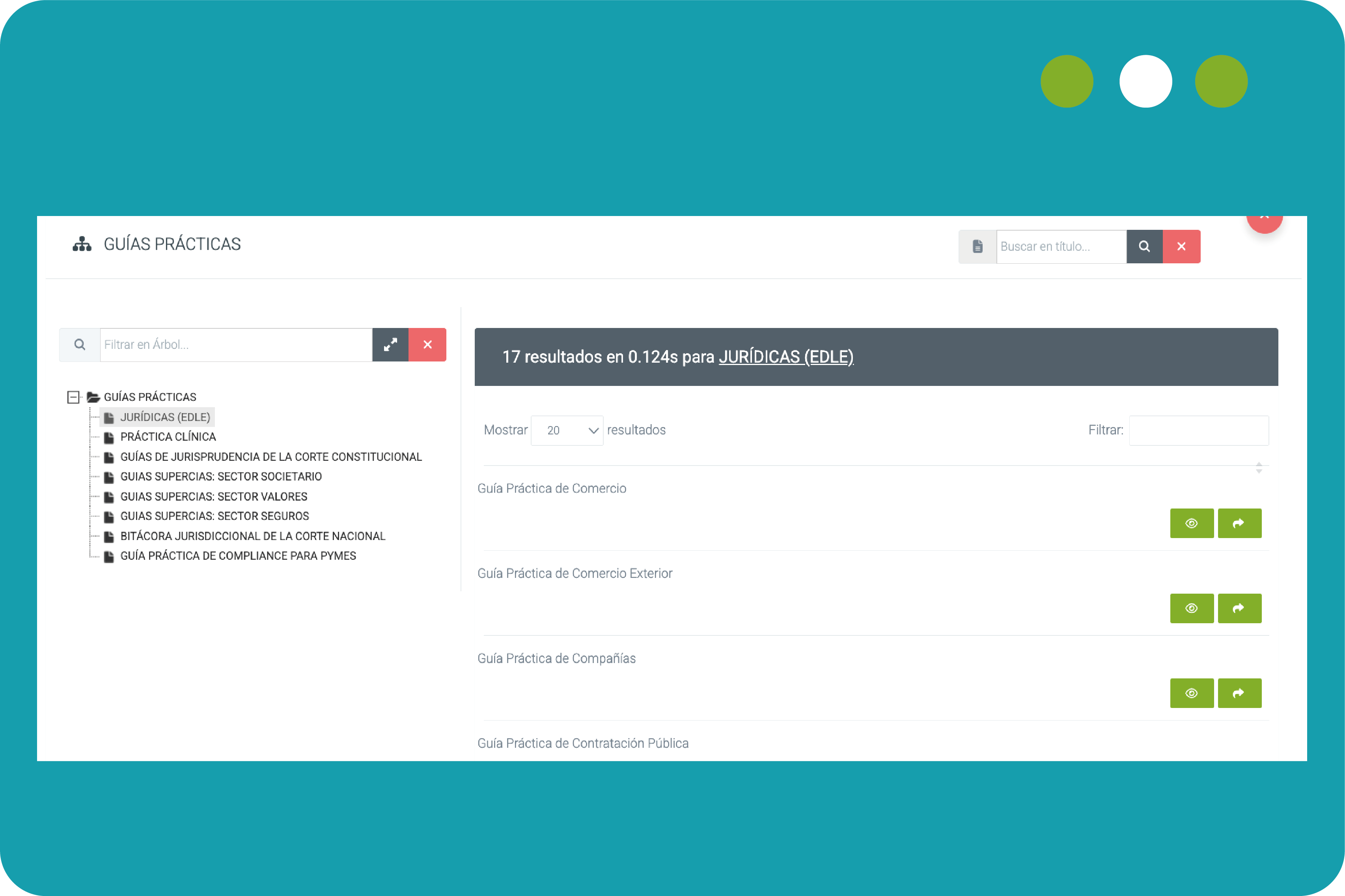Collapse the GUÍAS PRÁCTICAS root tree node
Viewport: 1345px width, 896px height.
pos(73,397)
